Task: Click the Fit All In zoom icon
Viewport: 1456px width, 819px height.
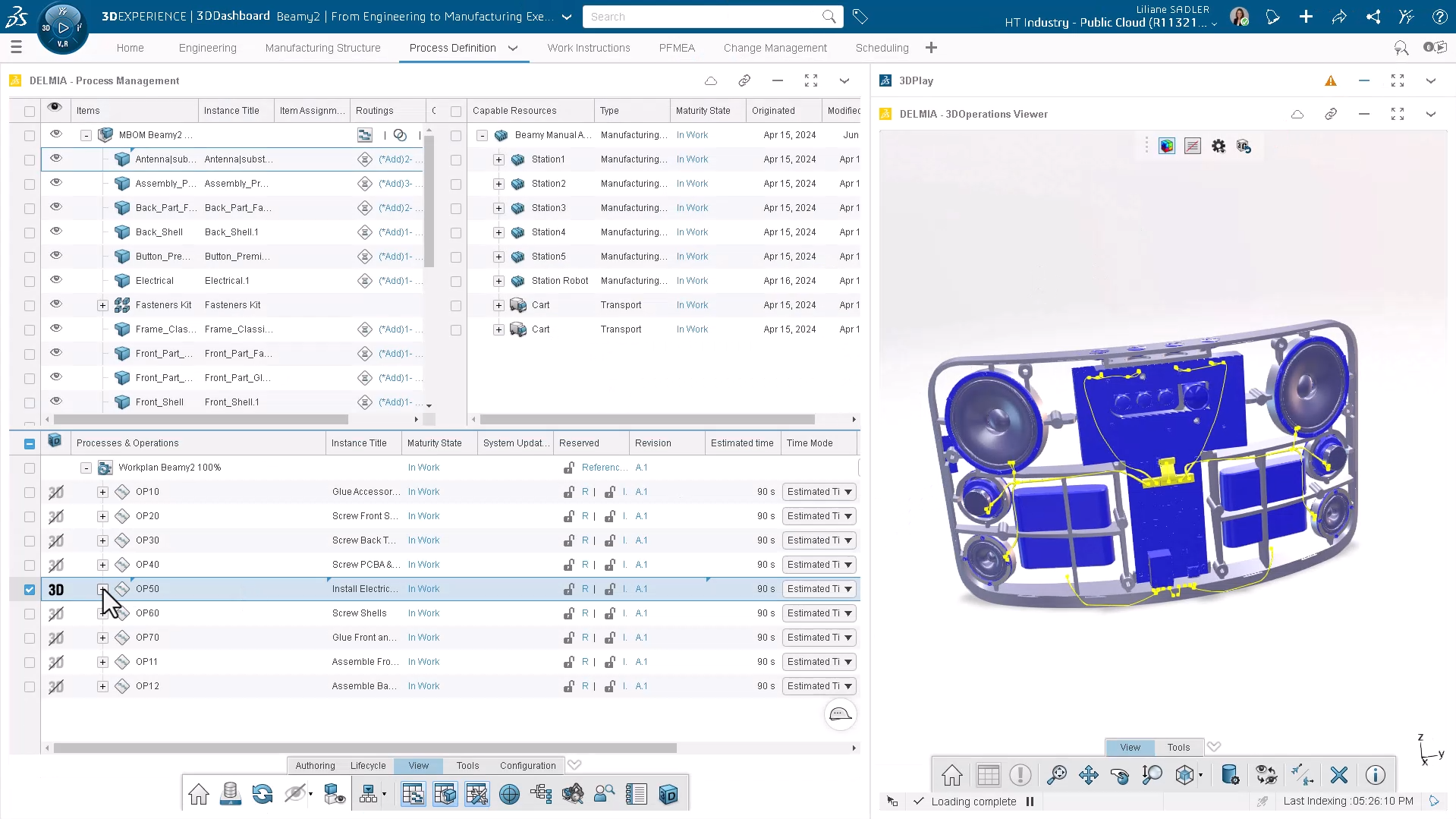Action: point(1056,775)
